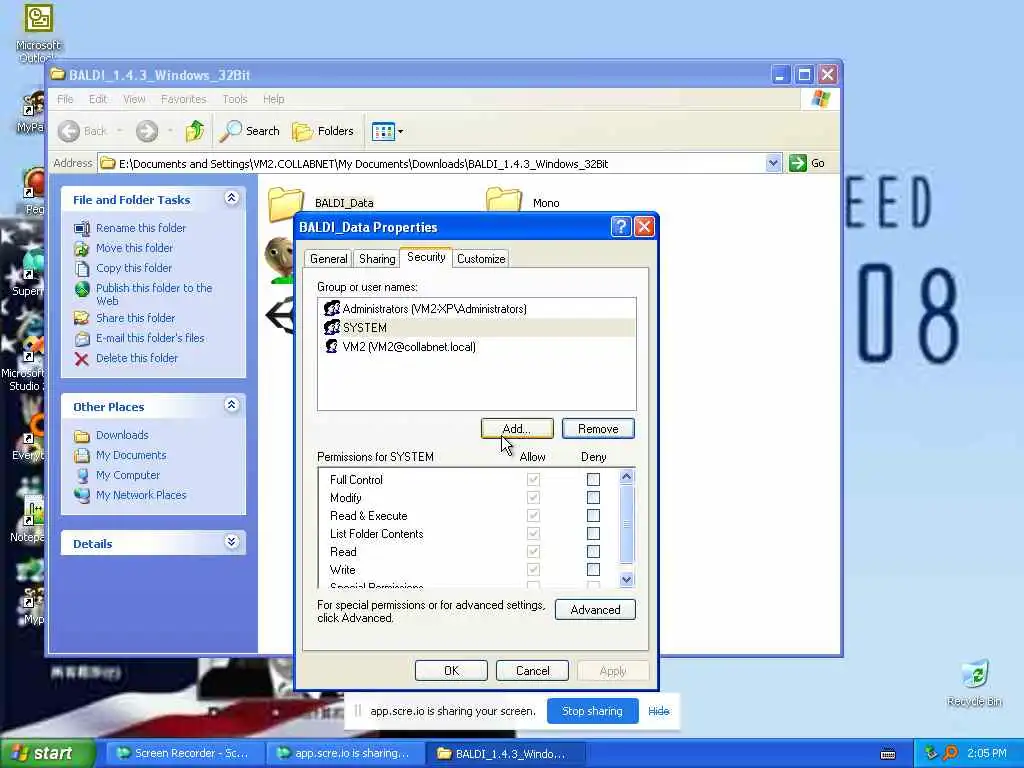Switch to Screen Recorder taskbar item
The width and height of the screenshot is (1024, 768).
[184, 754]
